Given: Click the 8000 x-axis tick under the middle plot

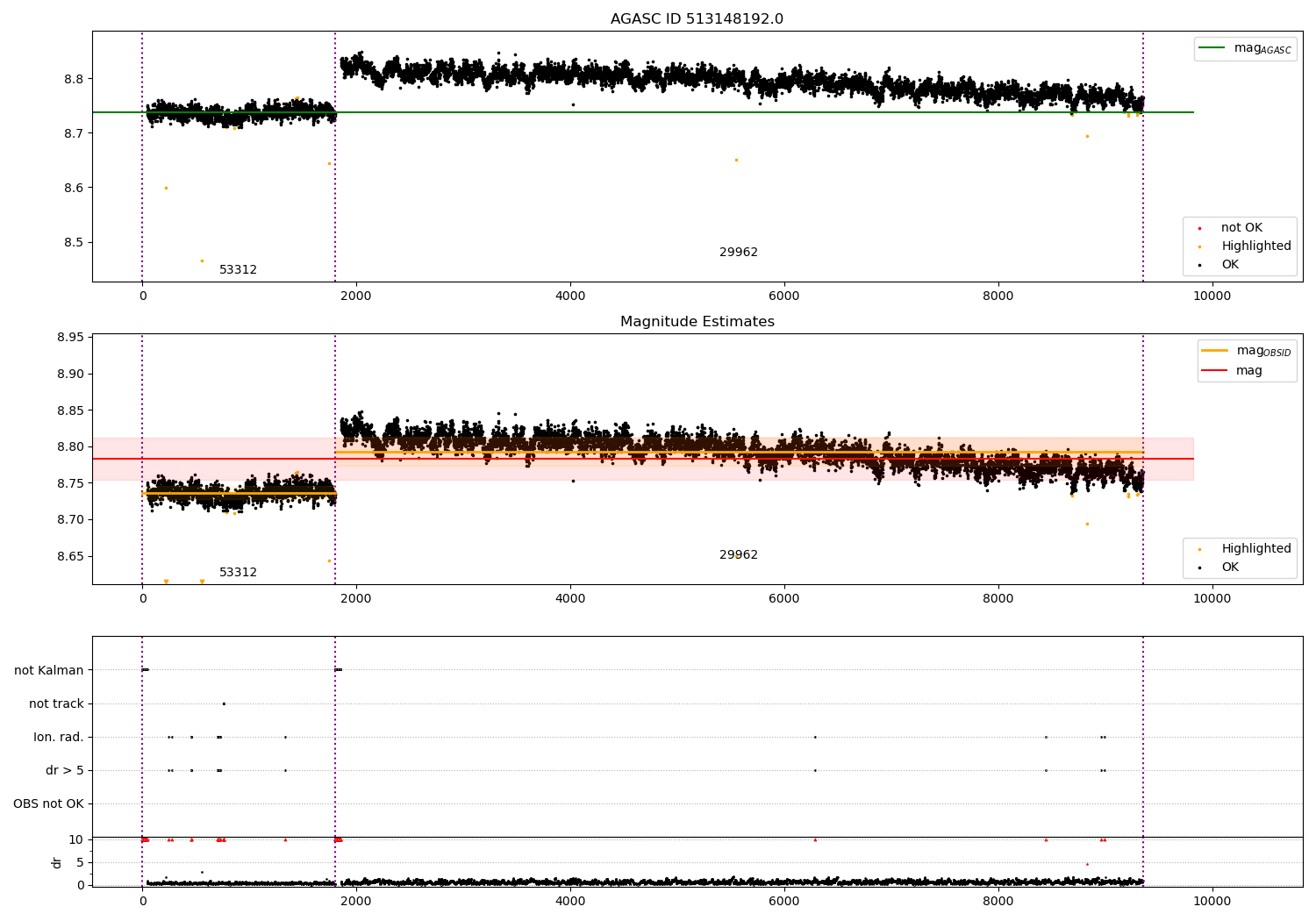Looking at the screenshot, I should [998, 599].
